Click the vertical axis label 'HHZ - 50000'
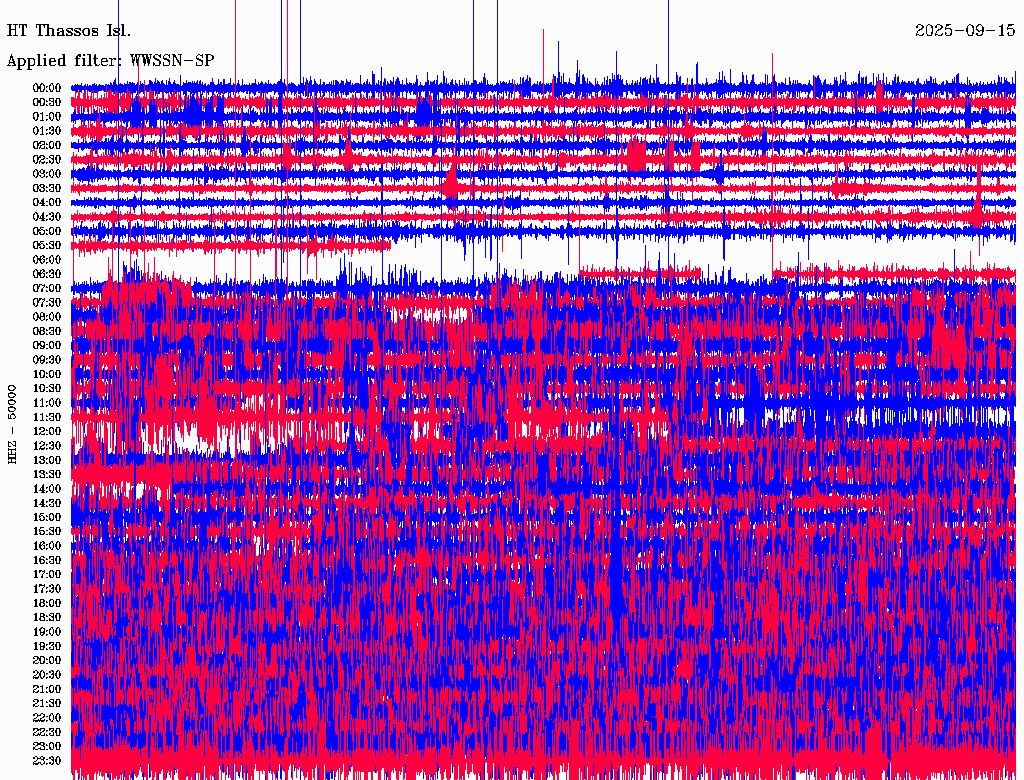The image size is (1024, 780). pyautogui.click(x=12, y=425)
